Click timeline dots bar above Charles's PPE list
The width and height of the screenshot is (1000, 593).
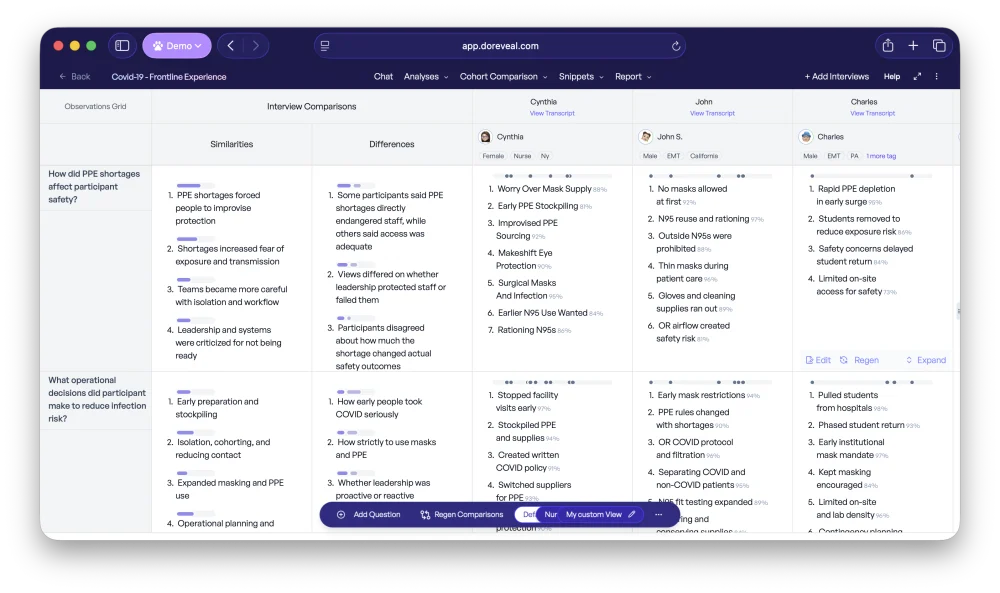click(872, 176)
